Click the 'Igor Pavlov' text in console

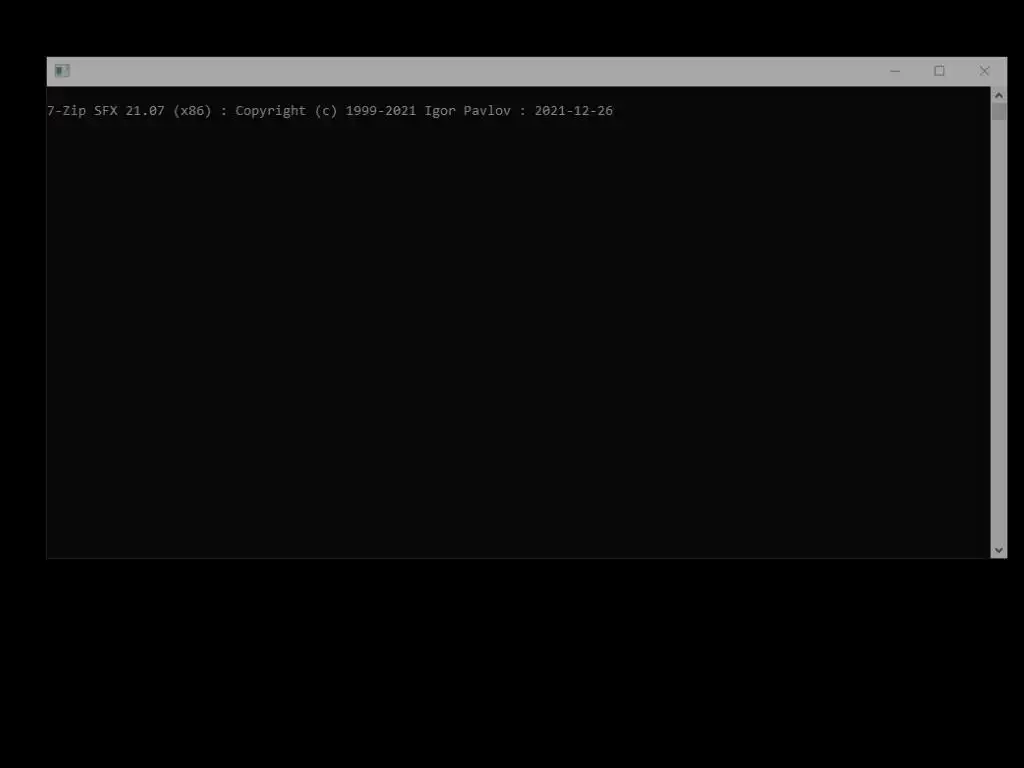(x=468, y=111)
